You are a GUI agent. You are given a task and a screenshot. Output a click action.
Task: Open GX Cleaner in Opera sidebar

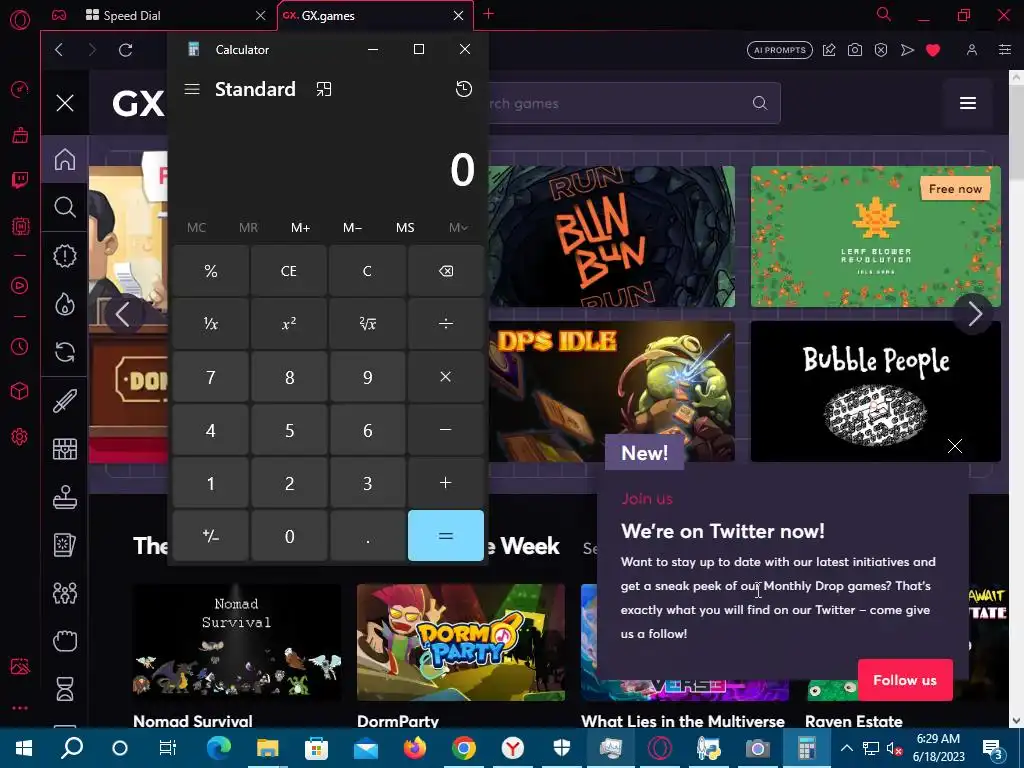point(20,135)
